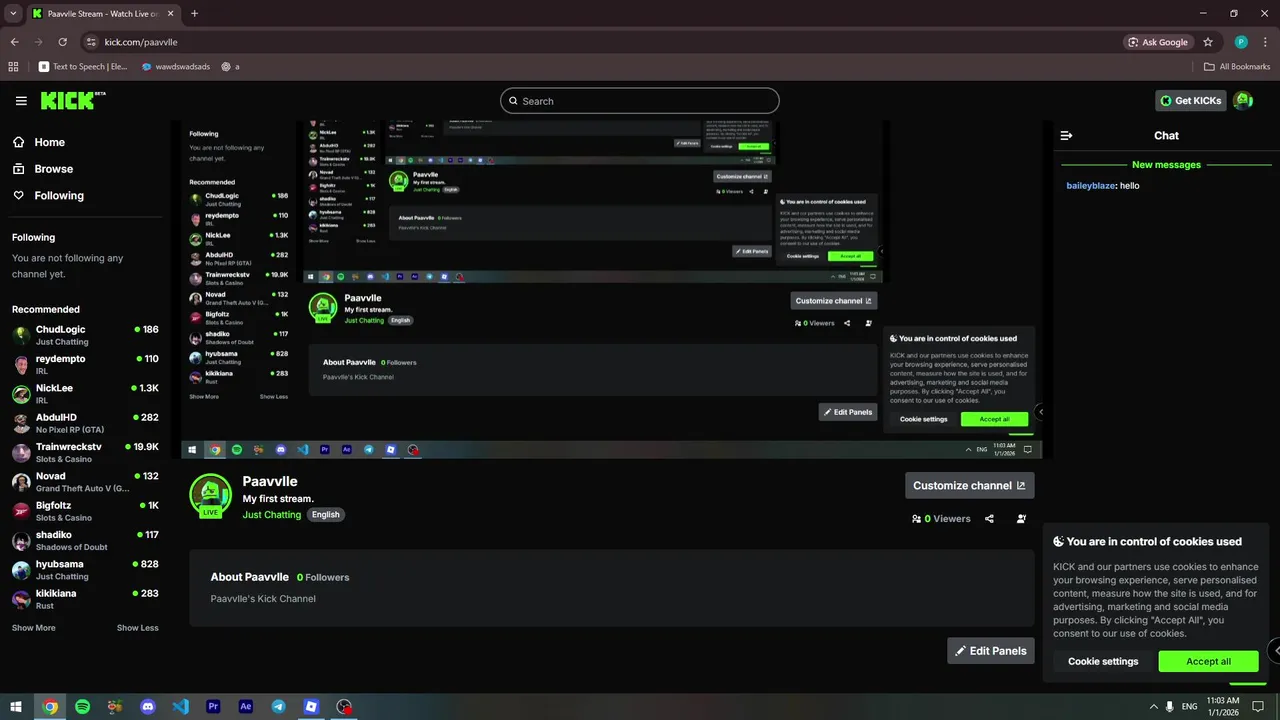
Task: Go back with browser back arrow
Action: (15, 42)
